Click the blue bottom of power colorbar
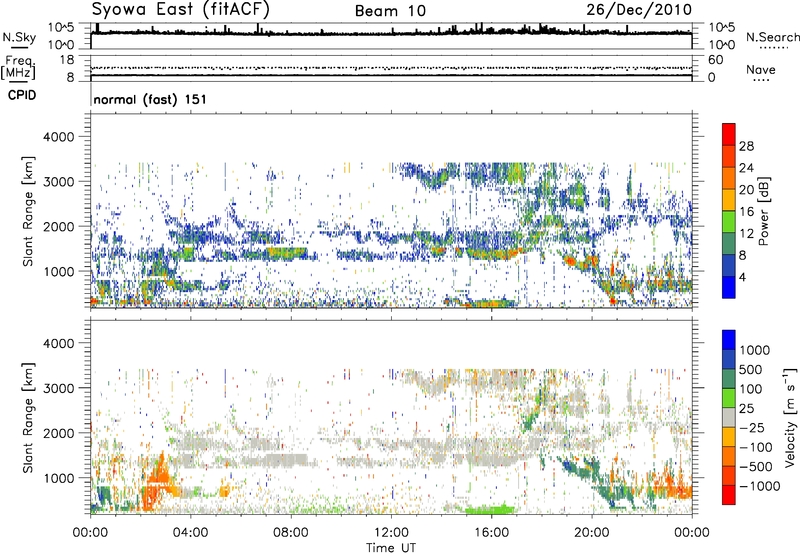 click(x=729, y=287)
